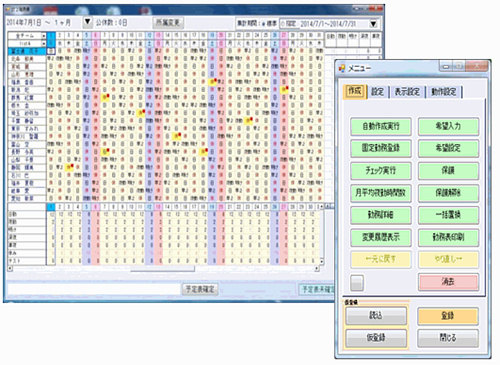
Task: Click the やり直し→ redo button
Action: click(x=448, y=259)
